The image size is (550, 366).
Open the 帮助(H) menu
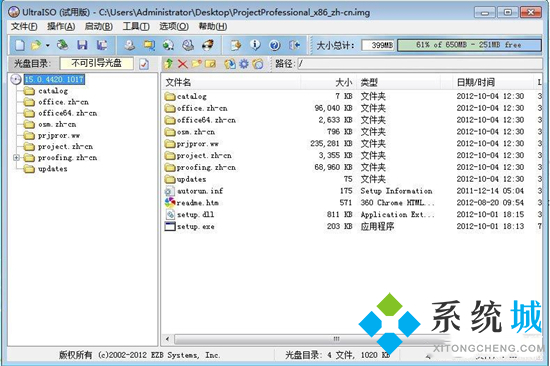(x=213, y=27)
